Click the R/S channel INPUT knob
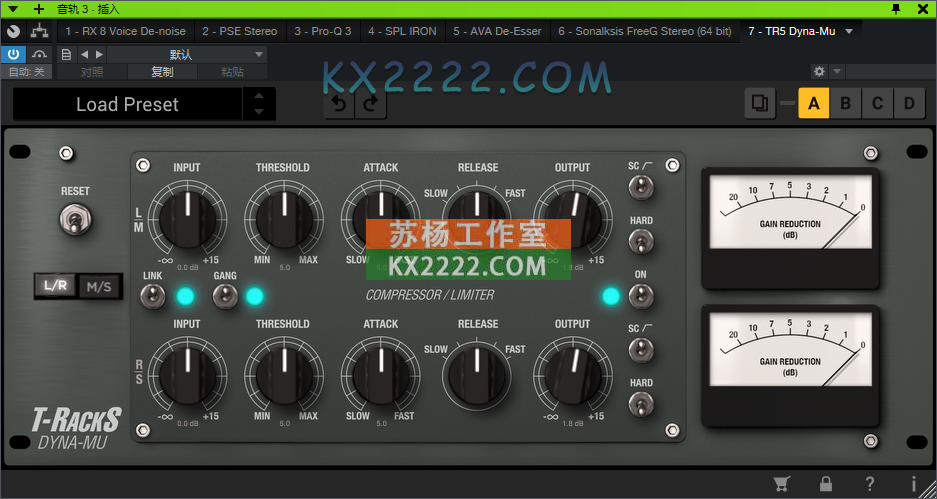Image resolution: width=937 pixels, height=499 pixels. [188, 376]
